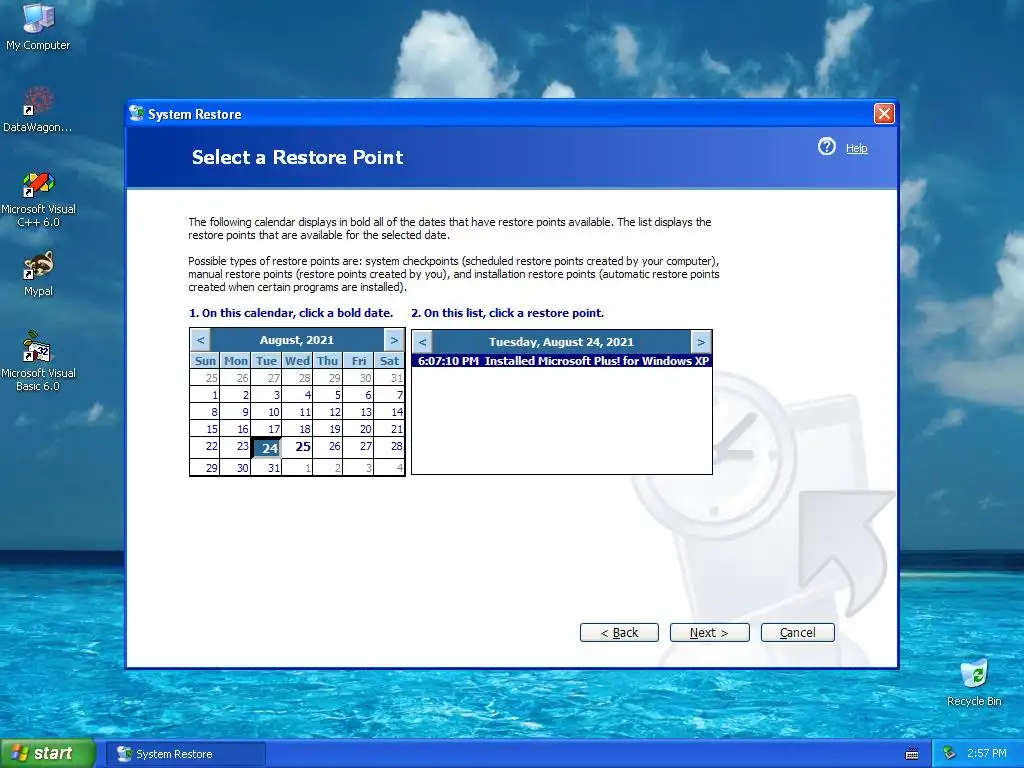1024x768 pixels.
Task: Click System Restore title bar icon
Action: click(136, 114)
